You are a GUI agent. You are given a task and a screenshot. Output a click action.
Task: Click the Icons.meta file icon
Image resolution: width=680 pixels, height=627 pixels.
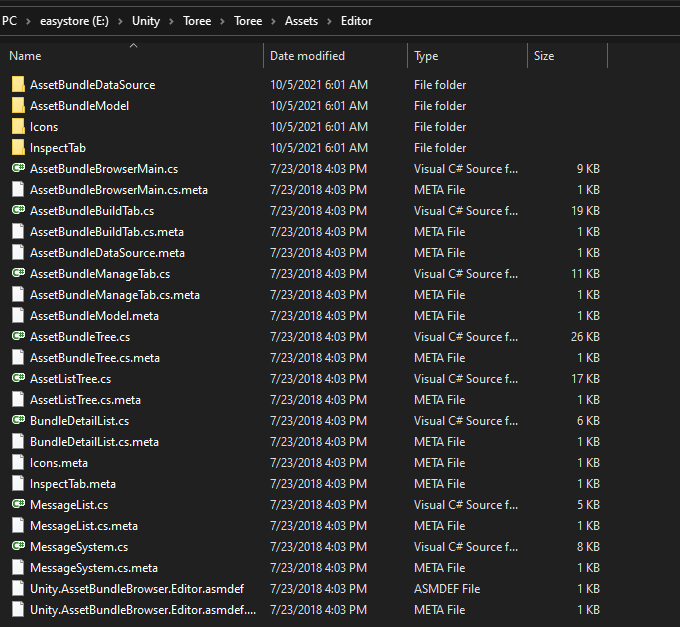pyautogui.click(x=18, y=463)
